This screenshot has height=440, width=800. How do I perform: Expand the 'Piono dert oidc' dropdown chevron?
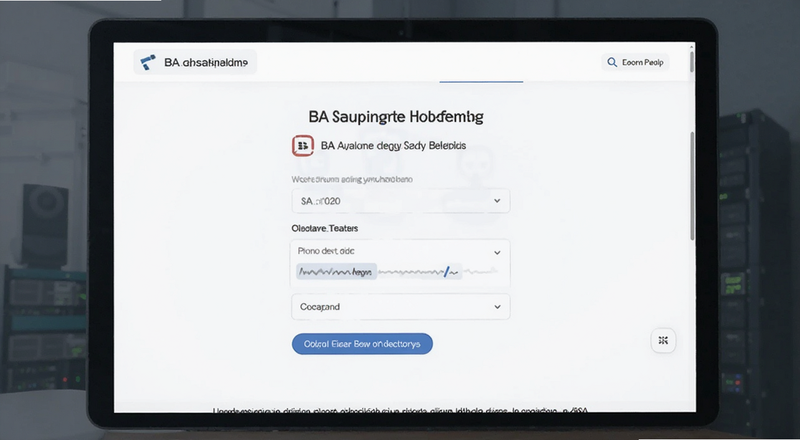pyautogui.click(x=497, y=252)
